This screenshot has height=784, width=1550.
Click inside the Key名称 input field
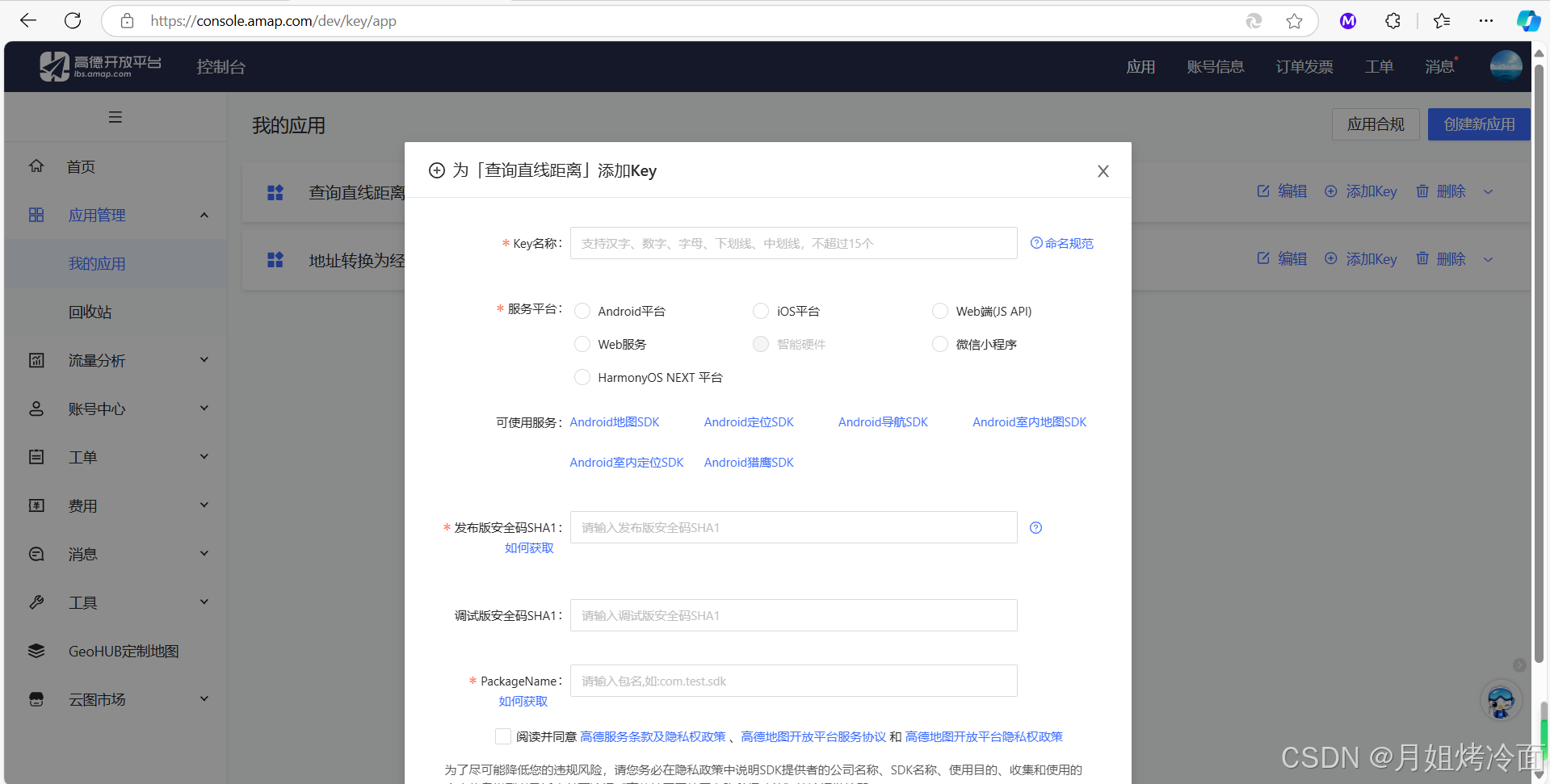click(x=792, y=242)
